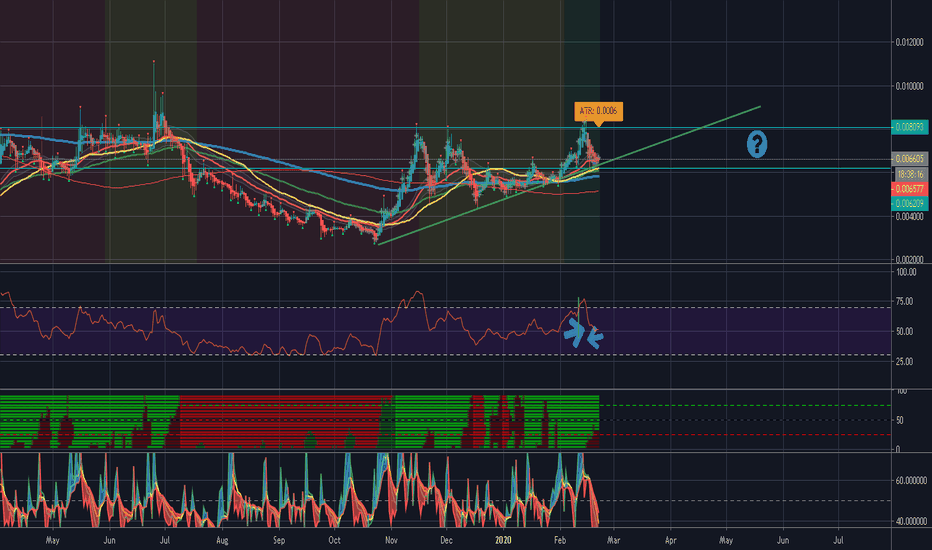Click the blue question mark icon
The width and height of the screenshot is (932, 550).
pos(757,144)
